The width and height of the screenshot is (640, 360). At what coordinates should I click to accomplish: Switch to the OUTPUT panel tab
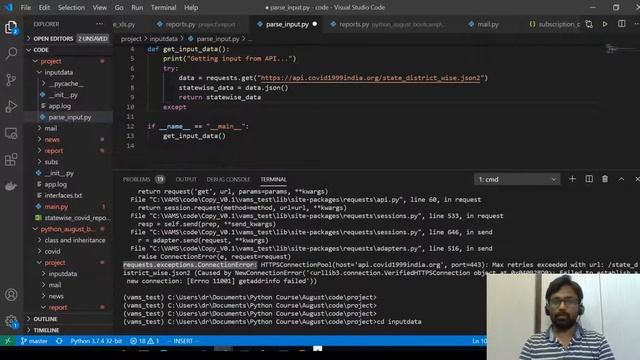(x=186, y=179)
